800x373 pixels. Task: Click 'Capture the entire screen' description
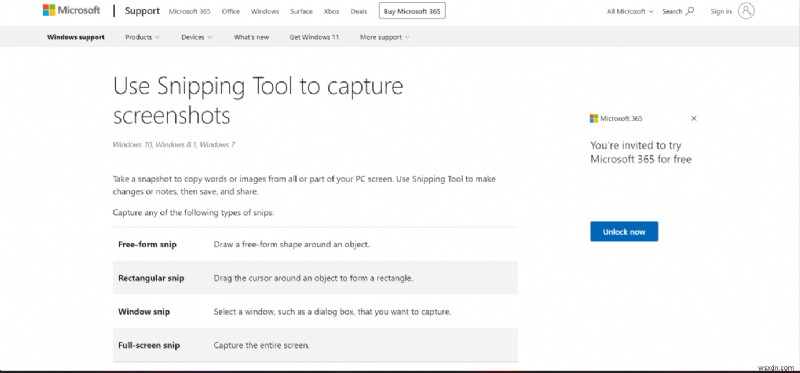coord(261,345)
